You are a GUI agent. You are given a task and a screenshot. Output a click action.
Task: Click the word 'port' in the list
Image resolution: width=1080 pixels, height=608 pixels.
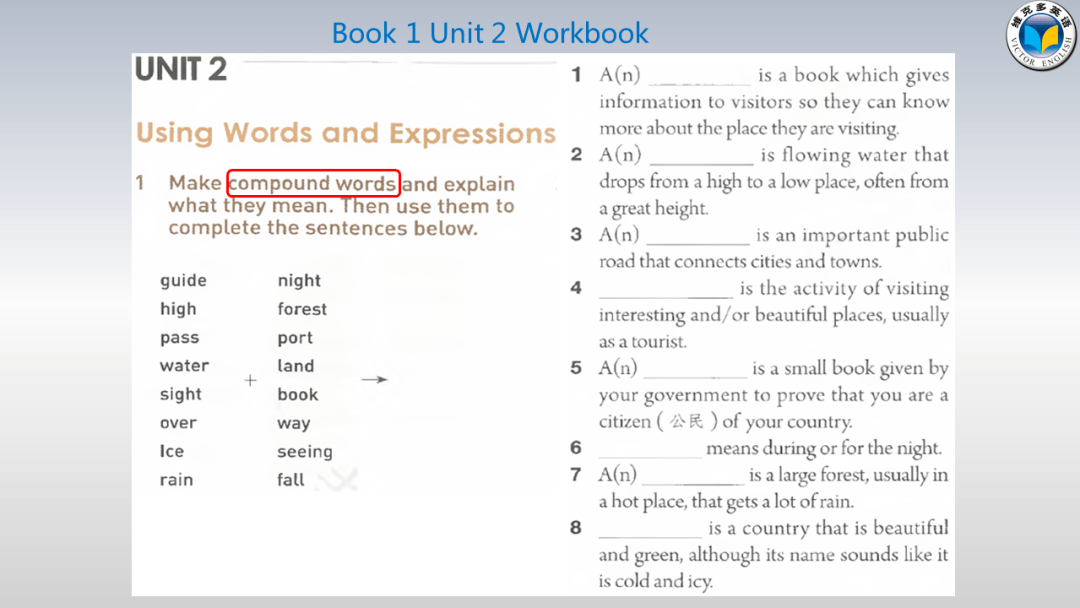coord(295,338)
